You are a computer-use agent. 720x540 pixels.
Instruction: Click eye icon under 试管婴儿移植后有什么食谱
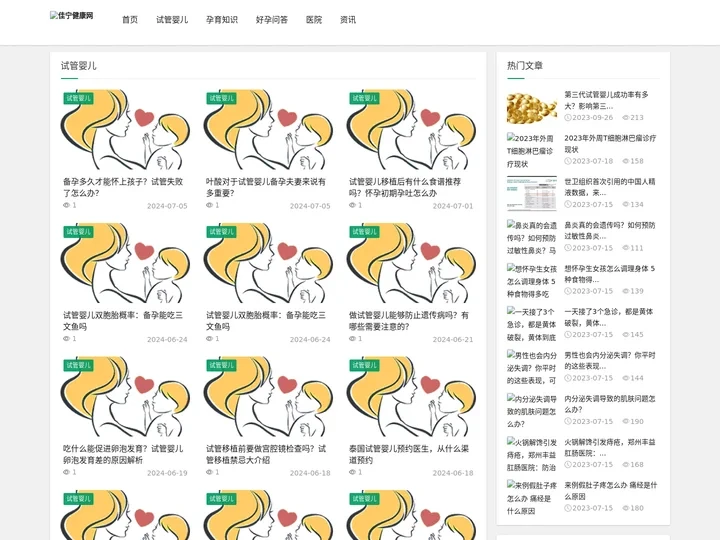pos(352,205)
